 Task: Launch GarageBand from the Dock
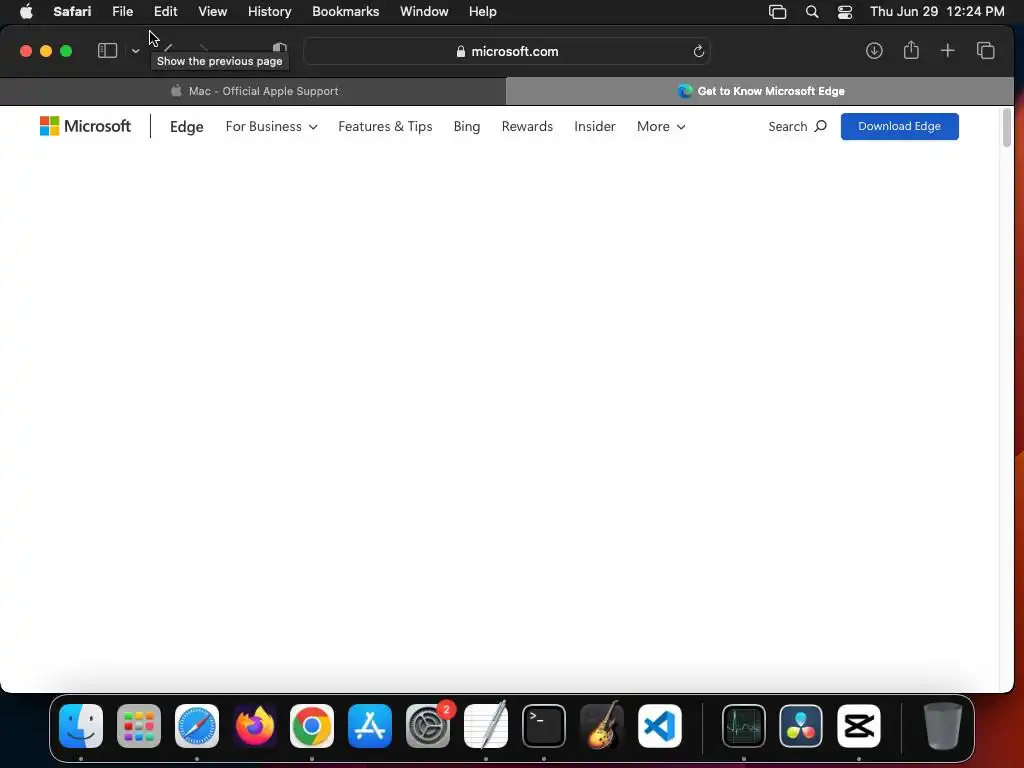pos(601,726)
